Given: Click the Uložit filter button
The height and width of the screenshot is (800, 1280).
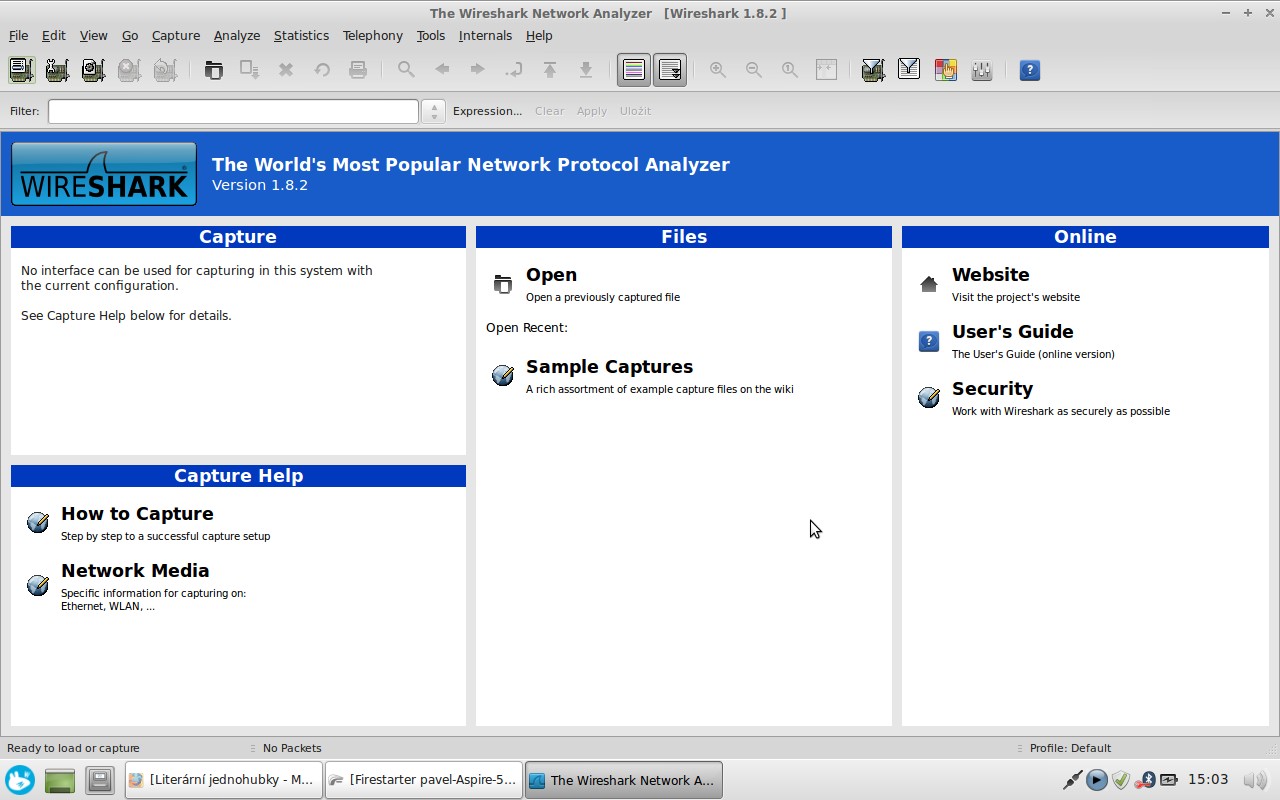Looking at the screenshot, I should 635,111.
